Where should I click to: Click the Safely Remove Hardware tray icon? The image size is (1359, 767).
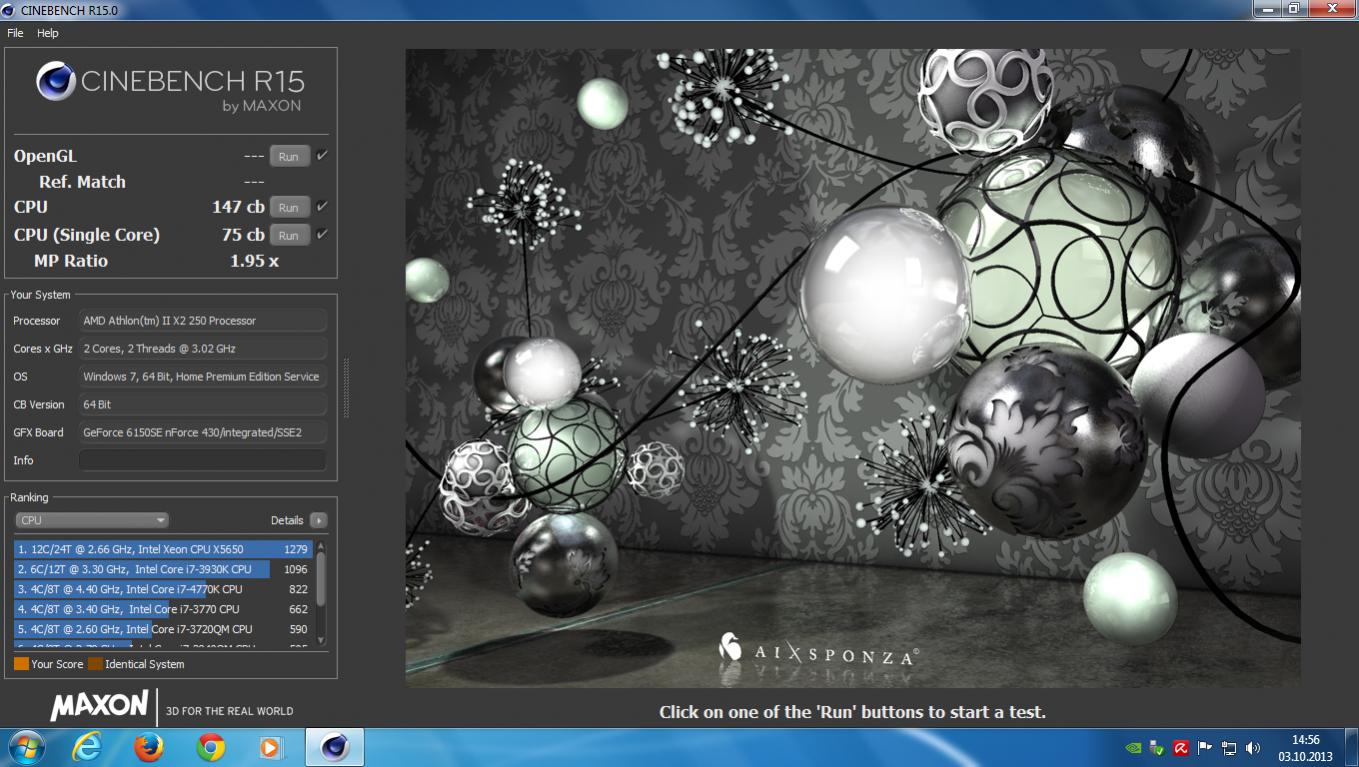[1156, 748]
